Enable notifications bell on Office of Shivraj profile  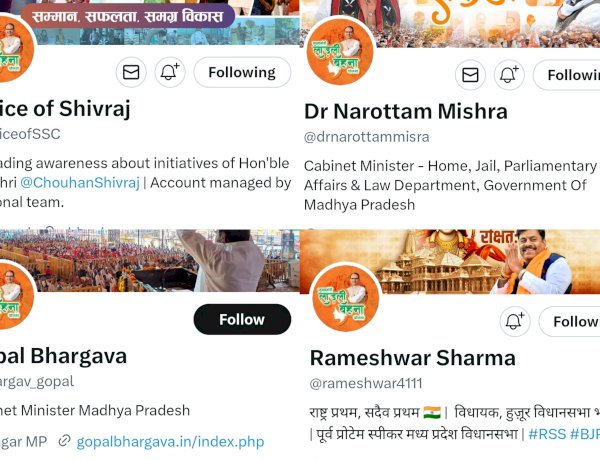tap(170, 72)
